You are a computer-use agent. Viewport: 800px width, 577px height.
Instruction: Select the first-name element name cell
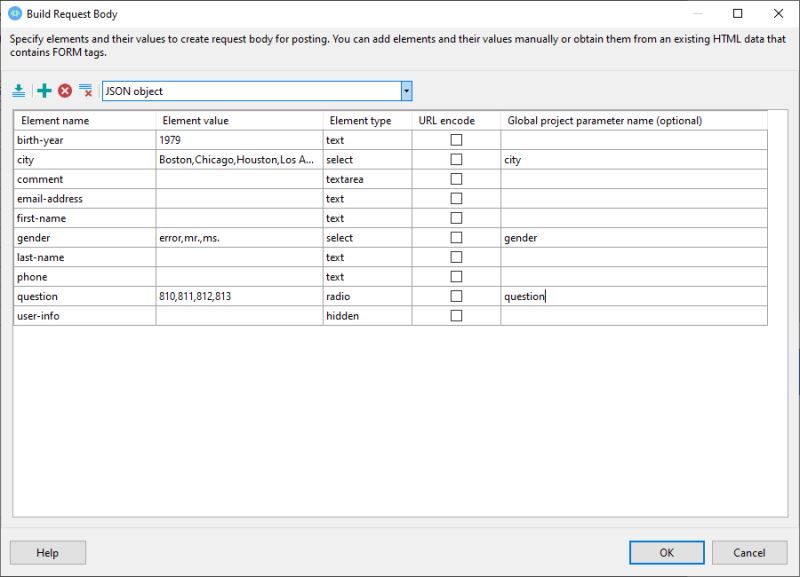click(x=85, y=218)
